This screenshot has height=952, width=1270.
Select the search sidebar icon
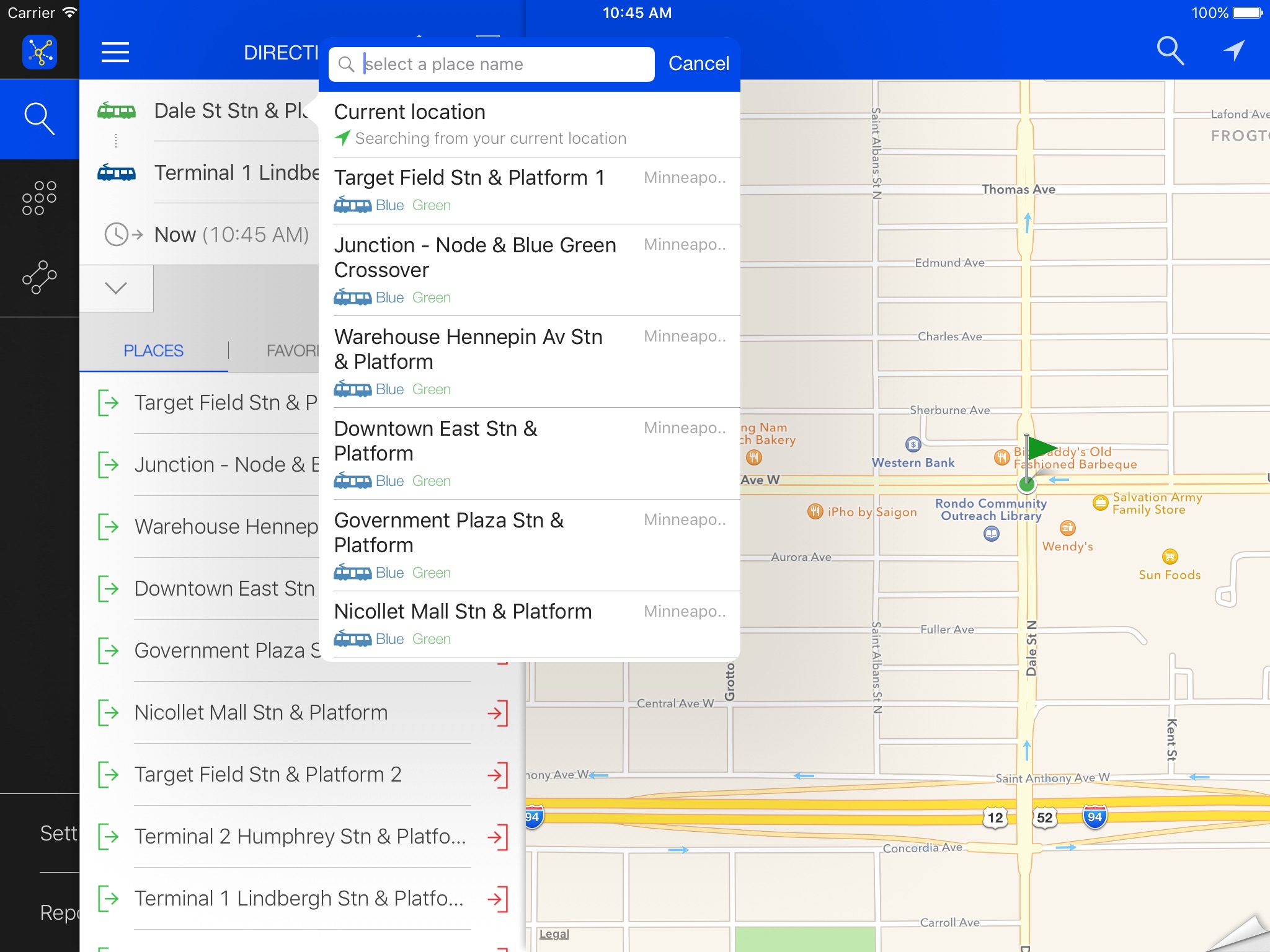pos(40,118)
